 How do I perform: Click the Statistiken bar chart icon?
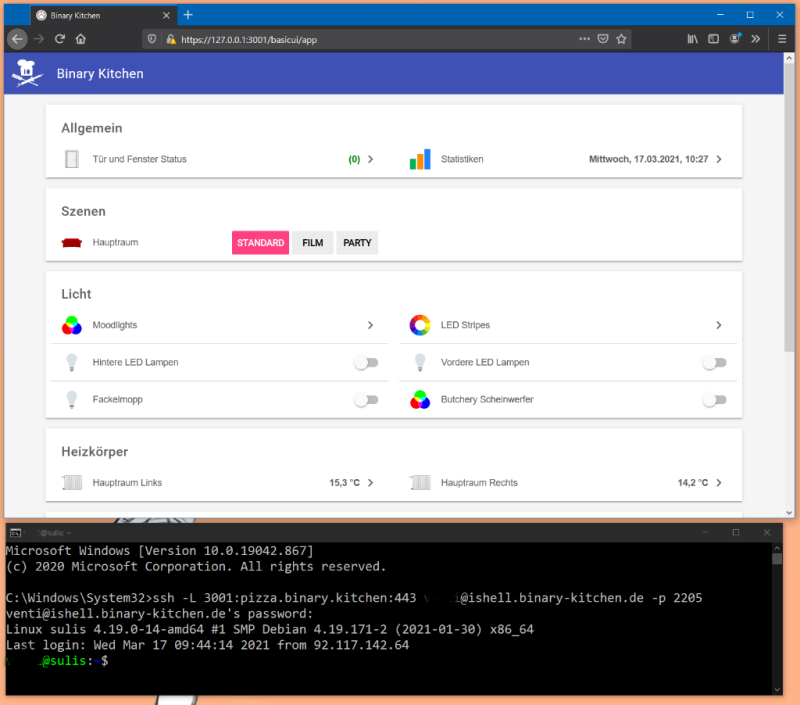(422, 158)
